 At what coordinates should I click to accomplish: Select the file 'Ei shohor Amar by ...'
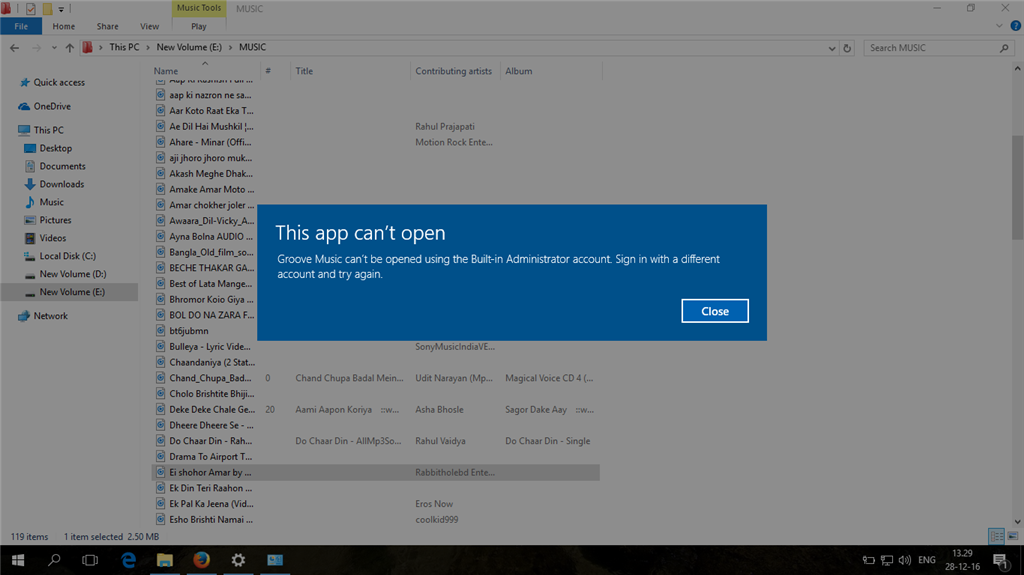click(376, 472)
